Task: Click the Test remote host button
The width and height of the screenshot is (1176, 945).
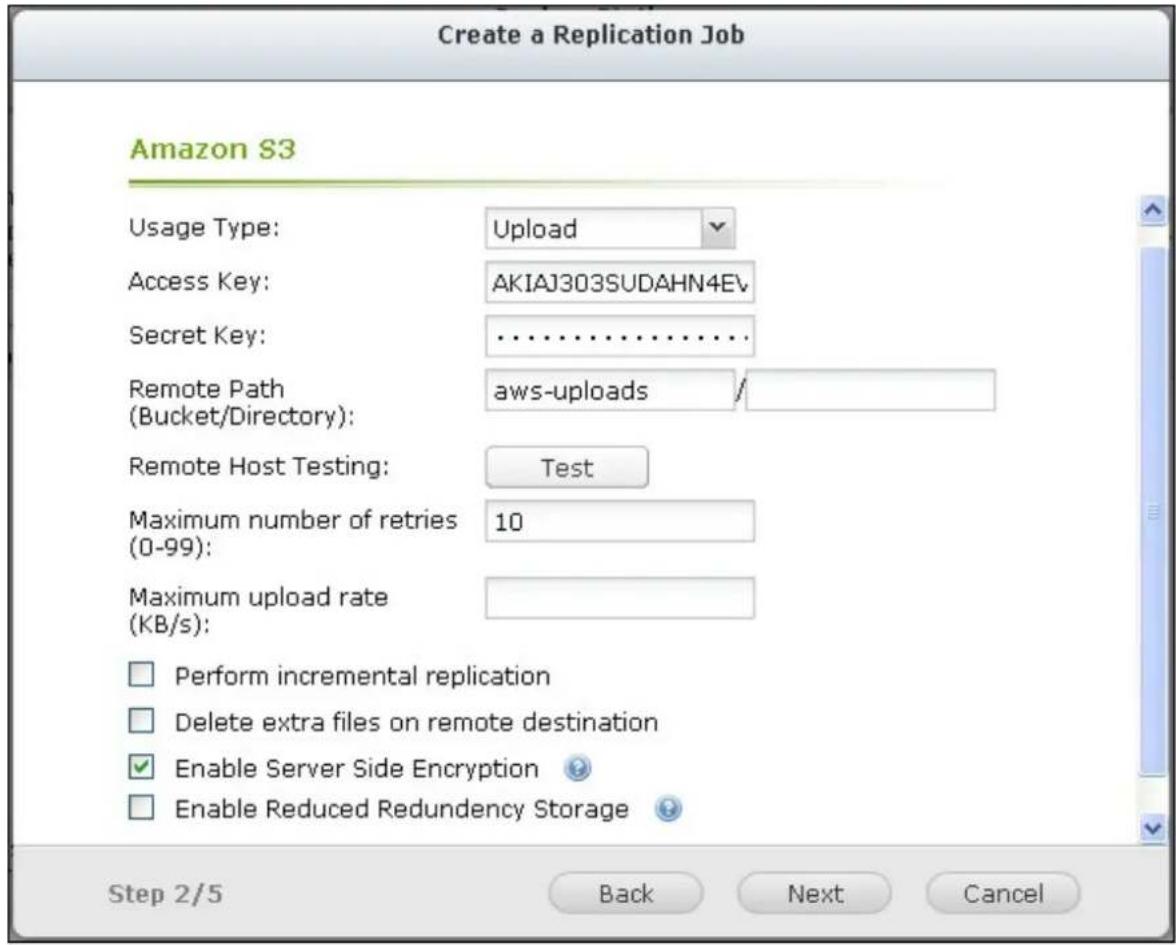Action: (x=567, y=468)
